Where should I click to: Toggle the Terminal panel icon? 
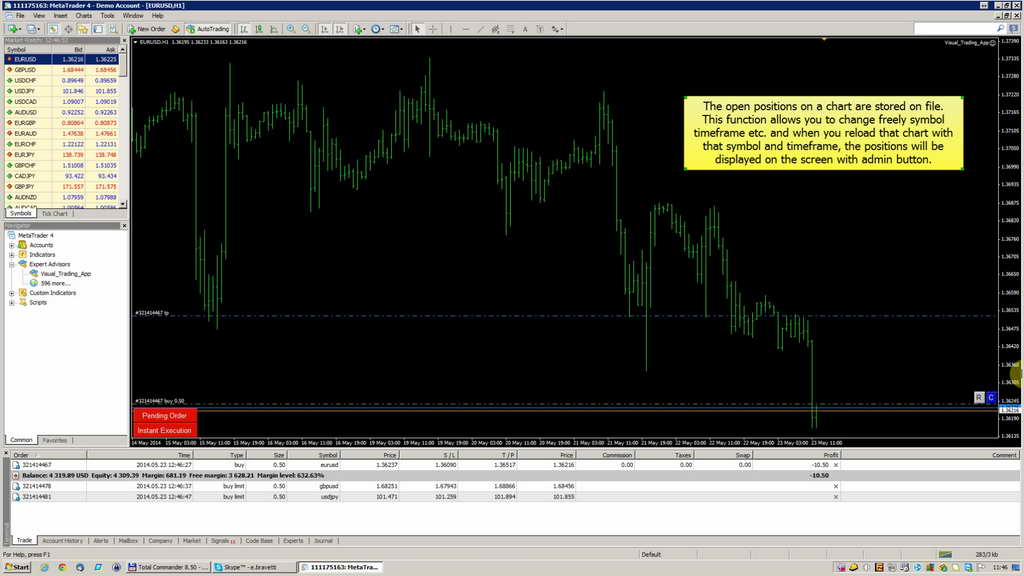pos(98,29)
